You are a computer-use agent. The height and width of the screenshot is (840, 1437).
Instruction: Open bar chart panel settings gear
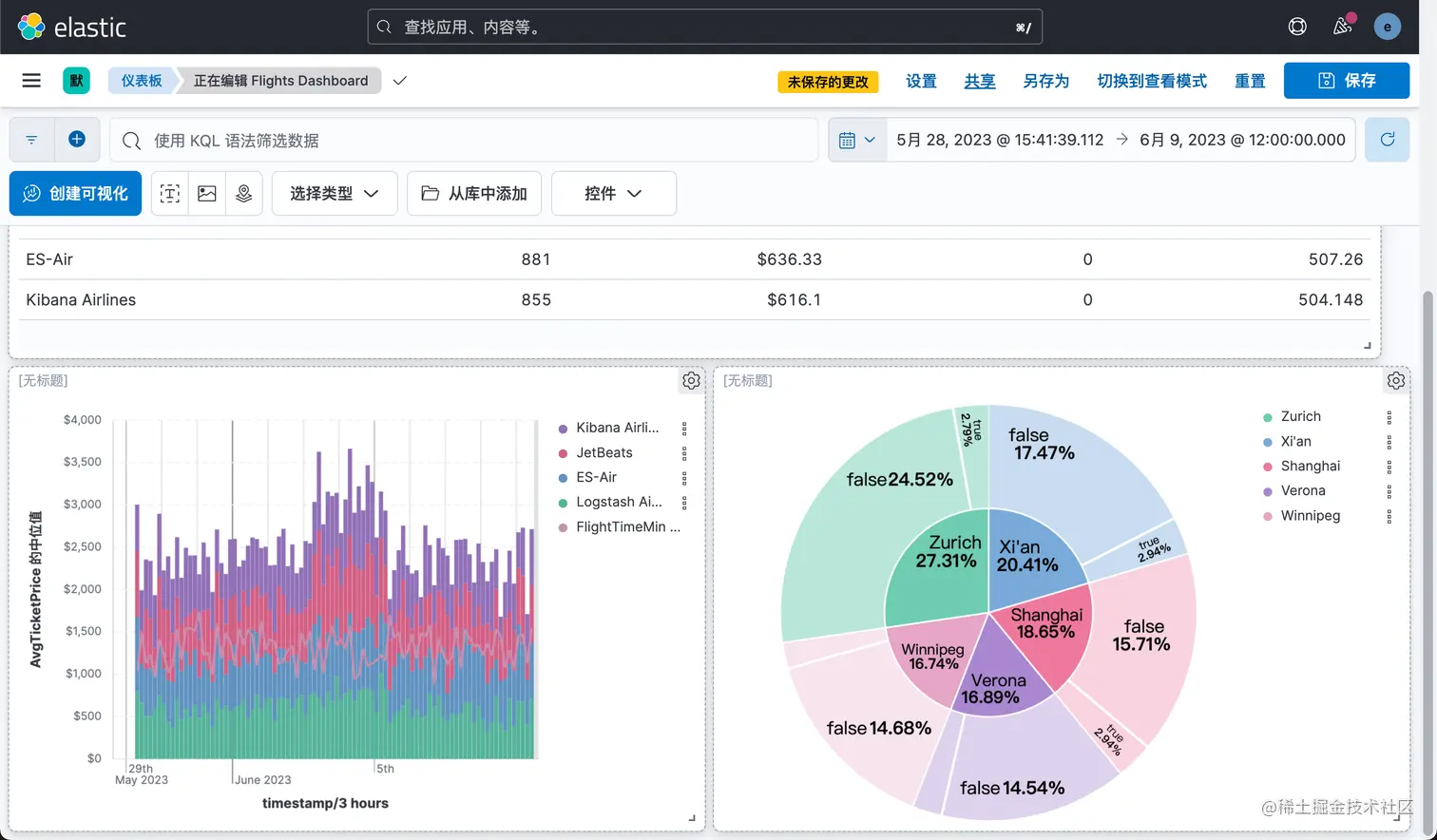pyautogui.click(x=691, y=381)
